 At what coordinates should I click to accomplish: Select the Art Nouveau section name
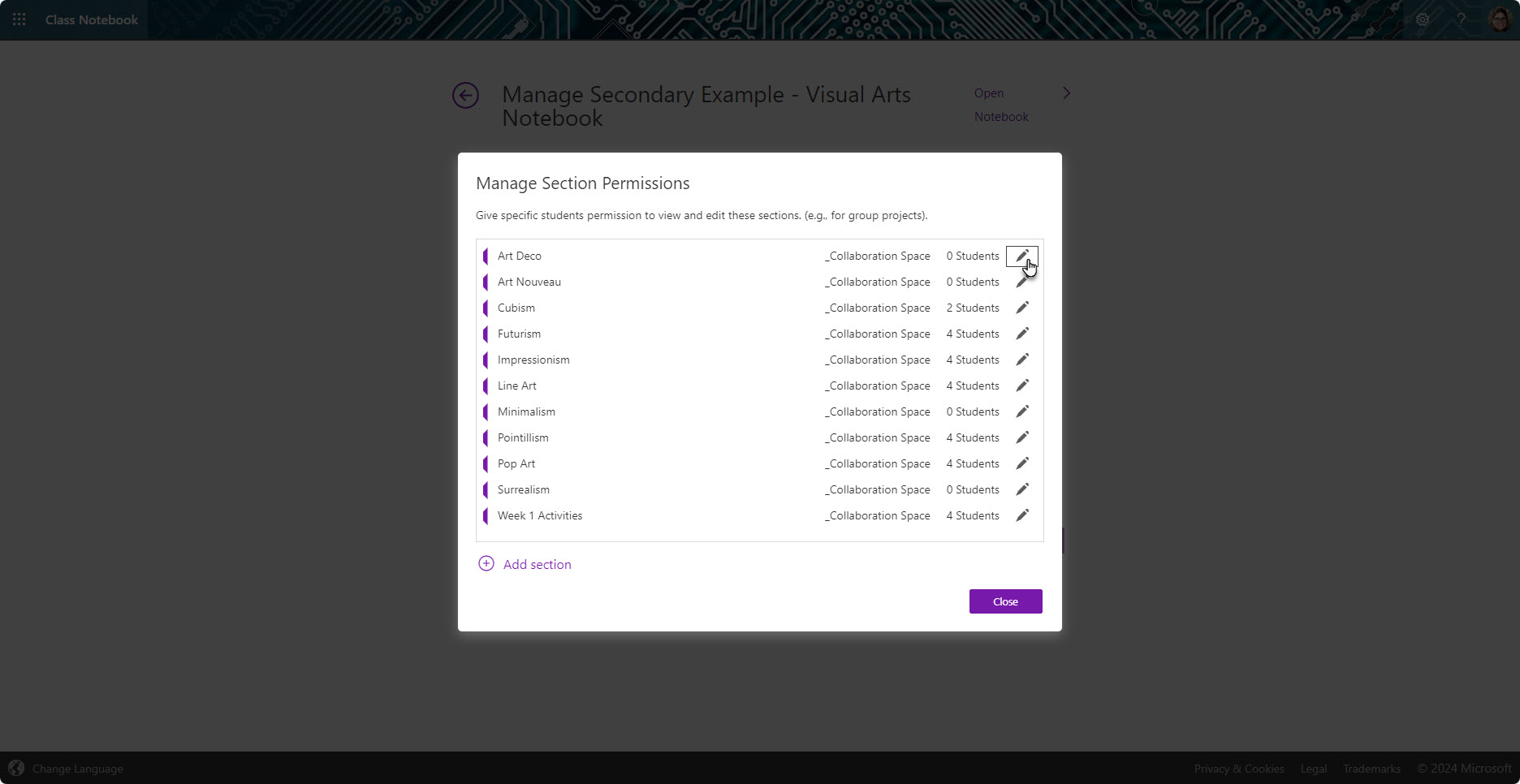[x=529, y=282]
